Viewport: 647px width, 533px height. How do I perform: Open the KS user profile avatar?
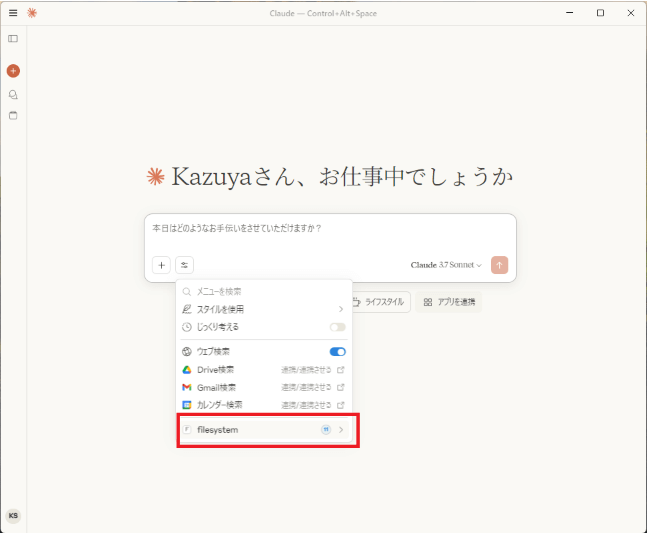13,516
